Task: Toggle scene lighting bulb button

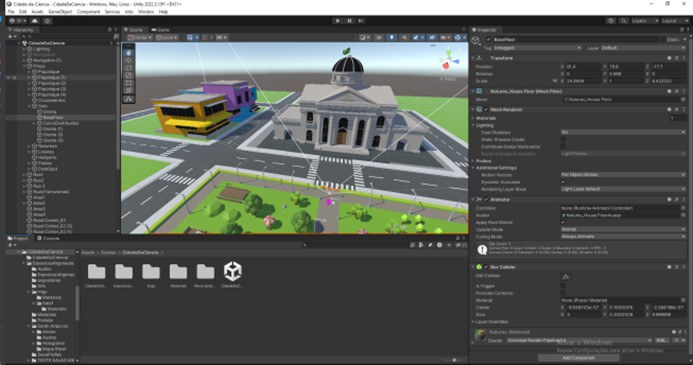Action: pos(392,38)
